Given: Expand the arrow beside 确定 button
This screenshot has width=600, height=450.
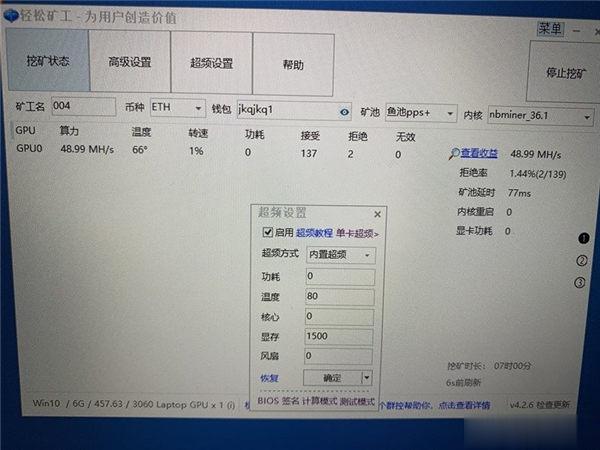Looking at the screenshot, I should pyautogui.click(x=367, y=378).
